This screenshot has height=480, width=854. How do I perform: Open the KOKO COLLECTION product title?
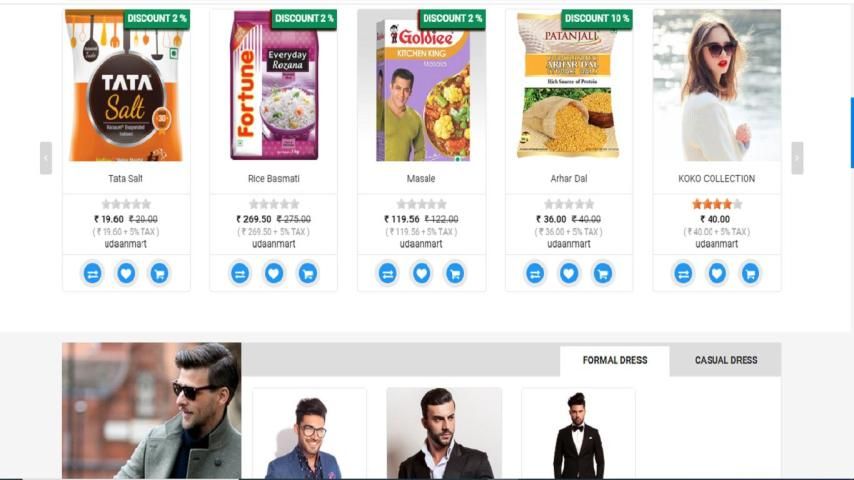coord(716,179)
